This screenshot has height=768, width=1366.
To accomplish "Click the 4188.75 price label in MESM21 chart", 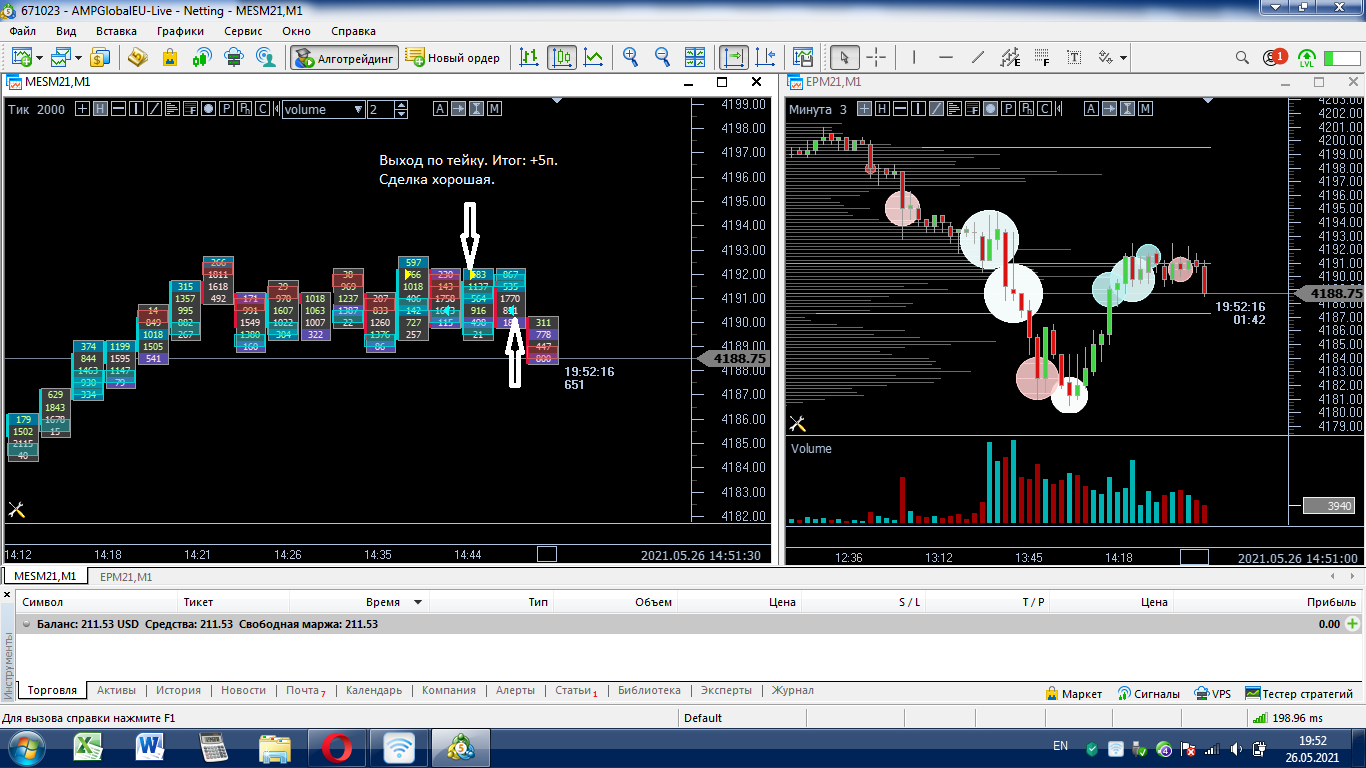I will (x=737, y=358).
